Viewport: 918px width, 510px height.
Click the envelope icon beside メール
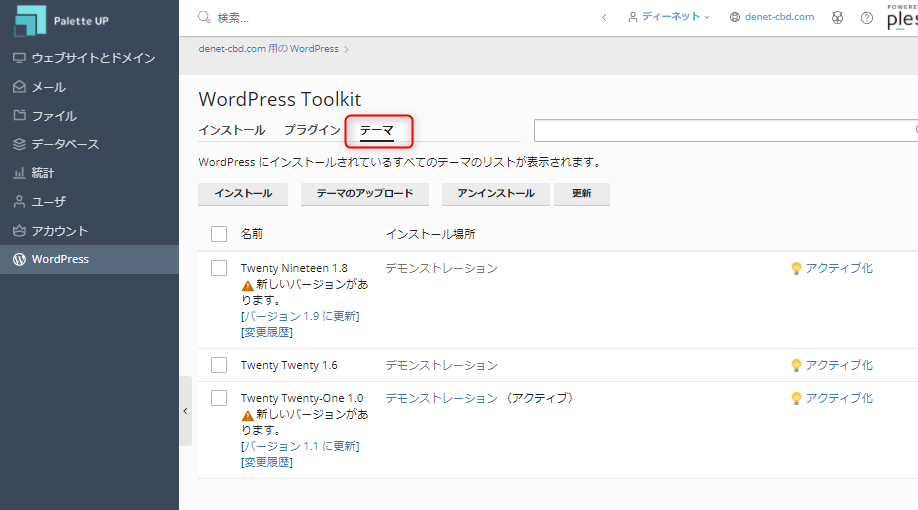pyautogui.click(x=19, y=87)
